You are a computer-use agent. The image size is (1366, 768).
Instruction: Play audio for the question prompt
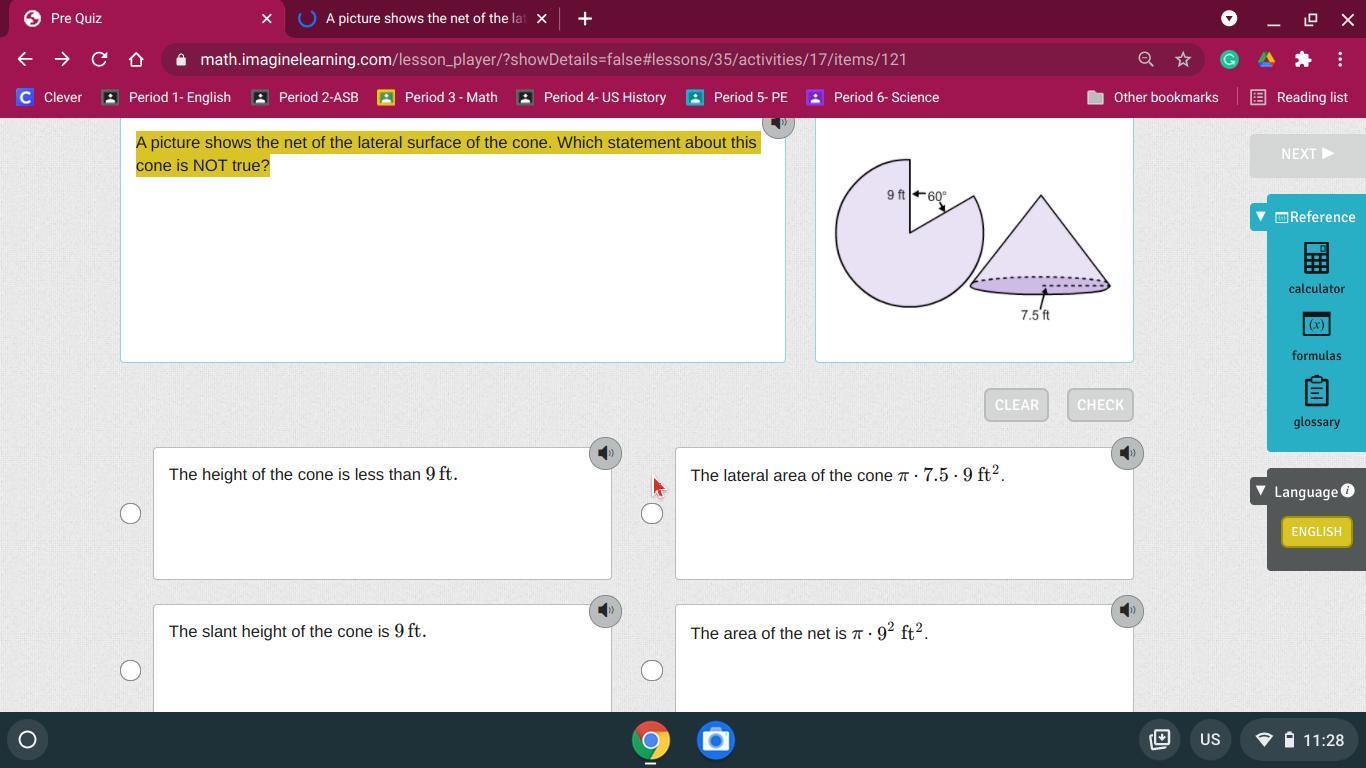point(778,123)
